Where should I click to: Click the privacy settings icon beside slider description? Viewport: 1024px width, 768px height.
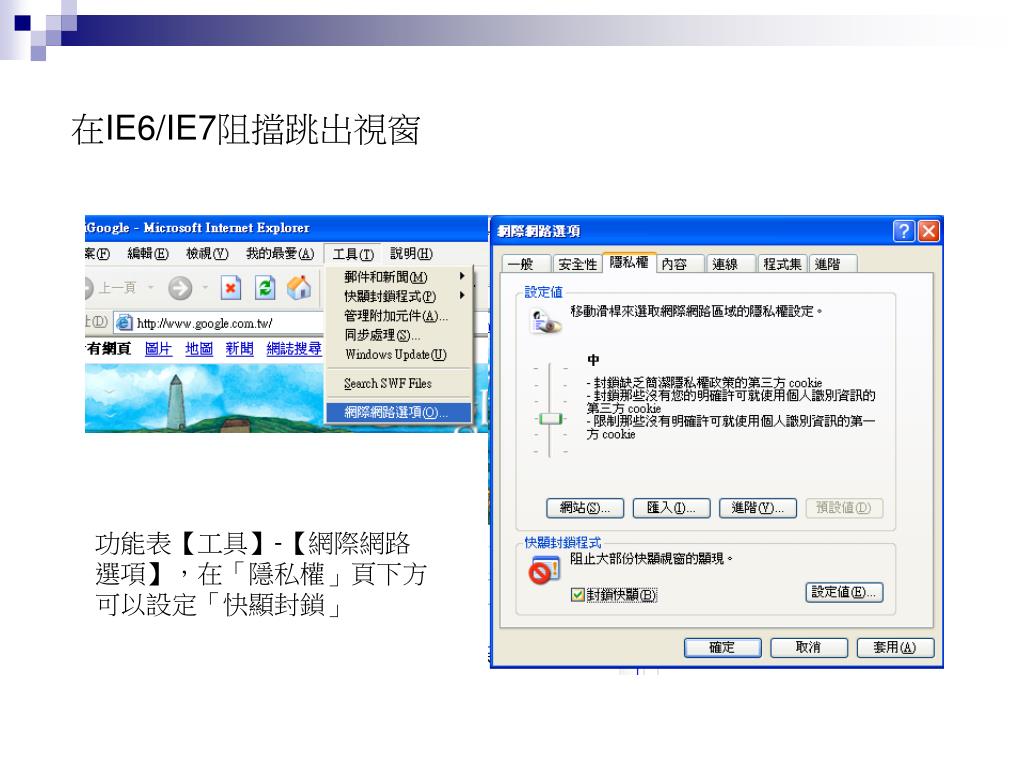click(x=545, y=323)
